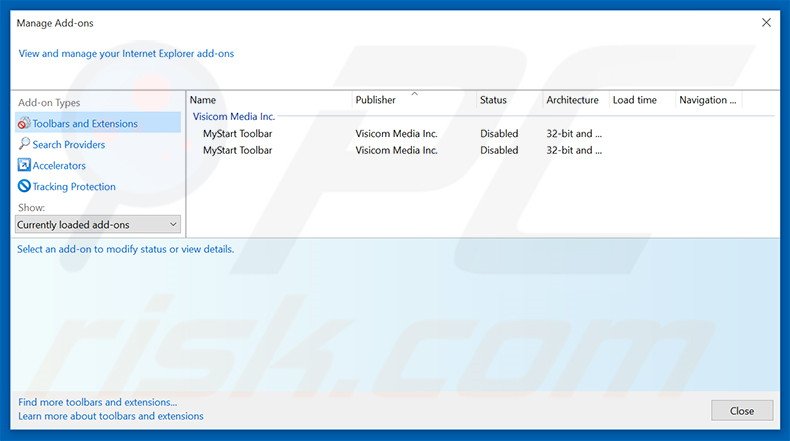The width and height of the screenshot is (790, 441).
Task: Click the Load time column header
Action: (640, 100)
